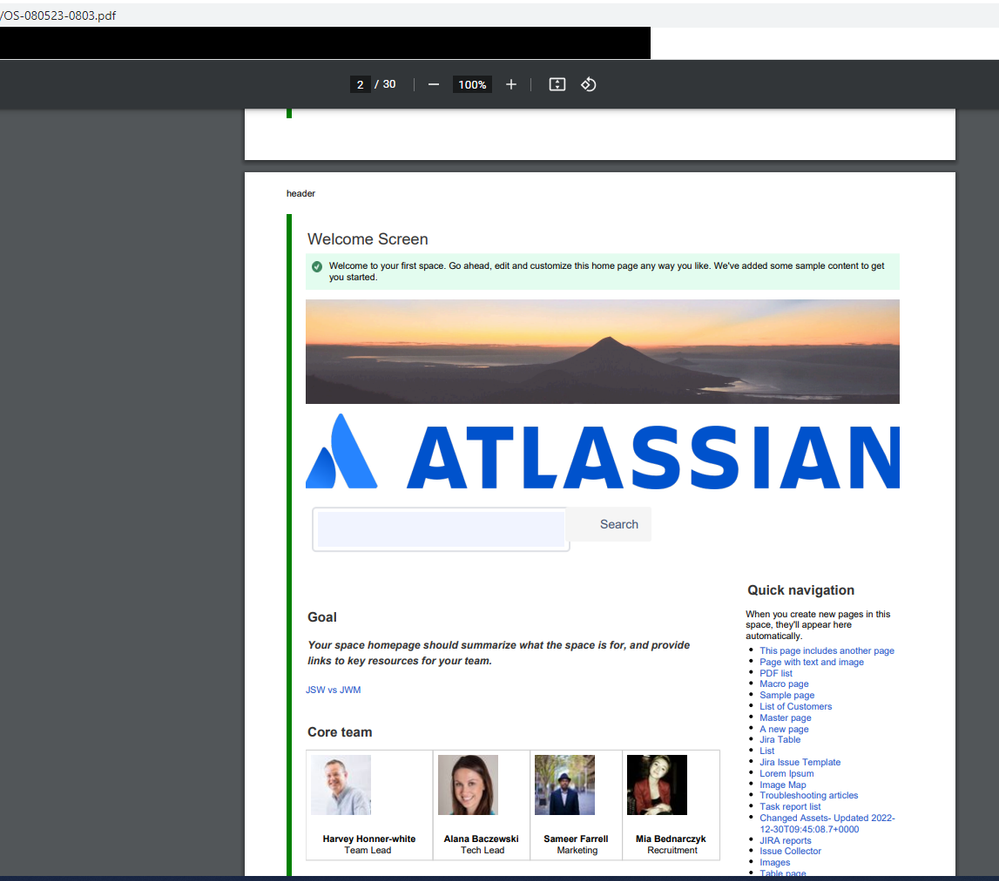Click the name Sameer Farrell
This screenshot has height=881, width=999.
coord(576,839)
